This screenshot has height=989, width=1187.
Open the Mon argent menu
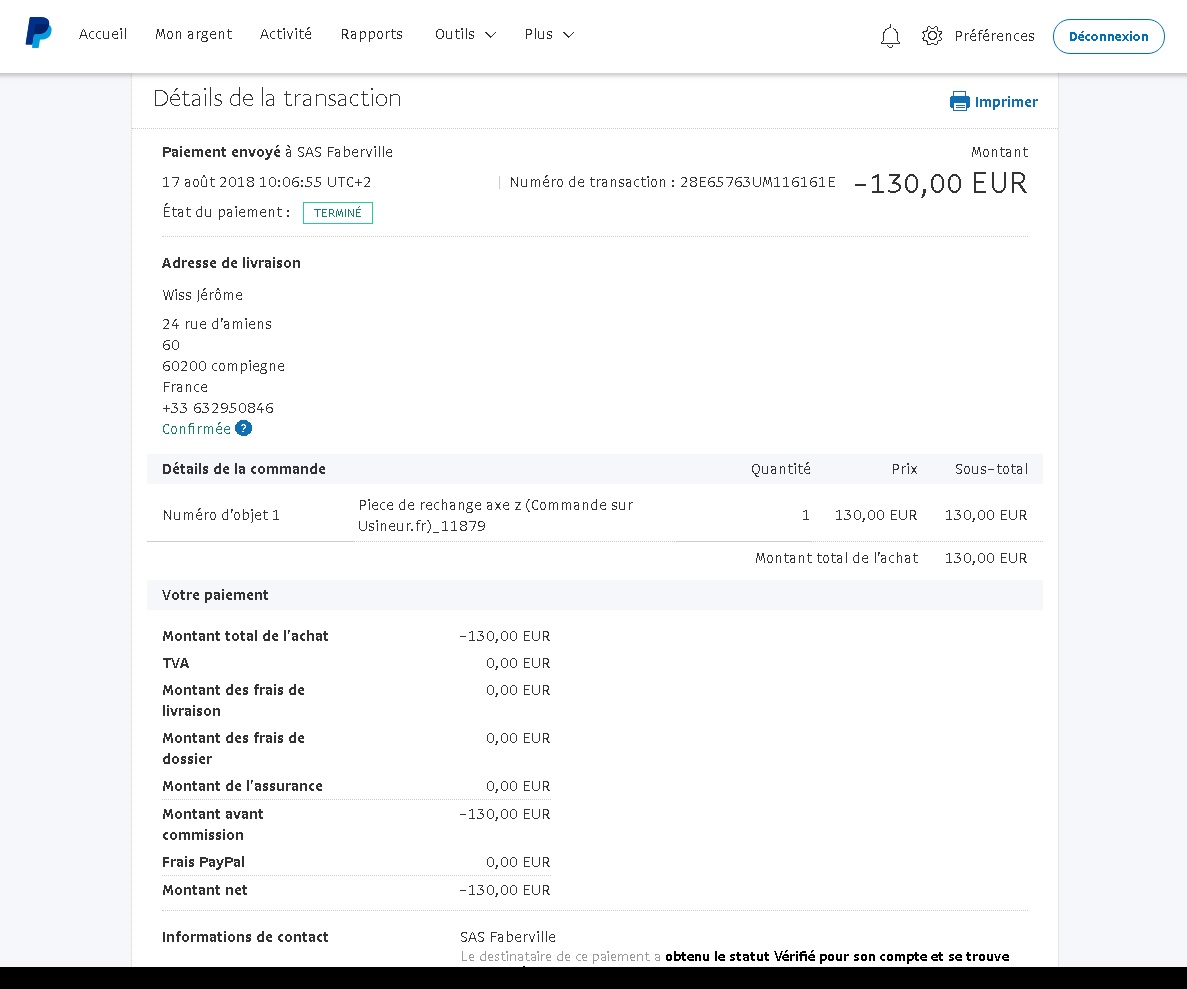pos(194,34)
